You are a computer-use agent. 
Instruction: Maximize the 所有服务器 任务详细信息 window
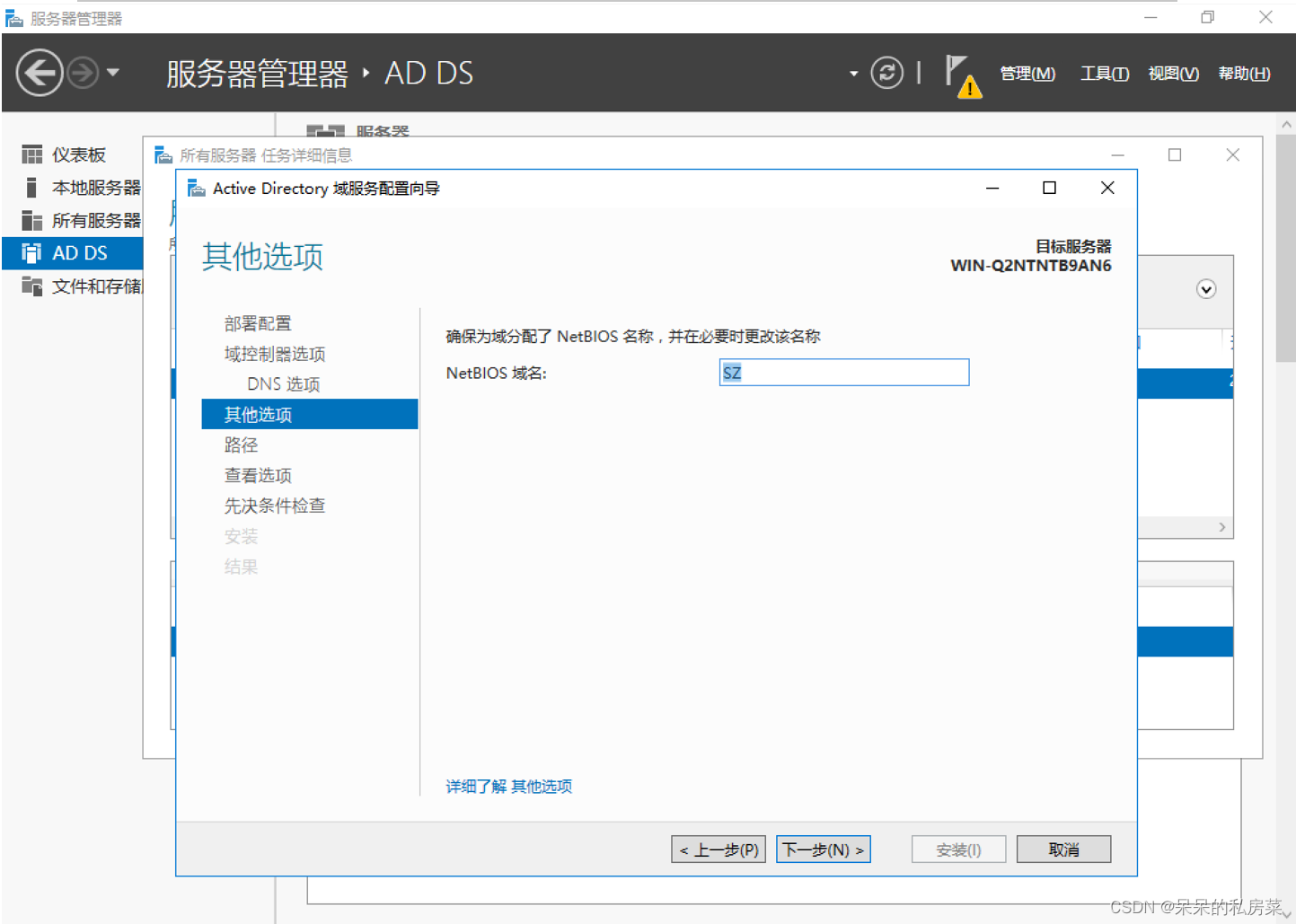click(x=1175, y=155)
